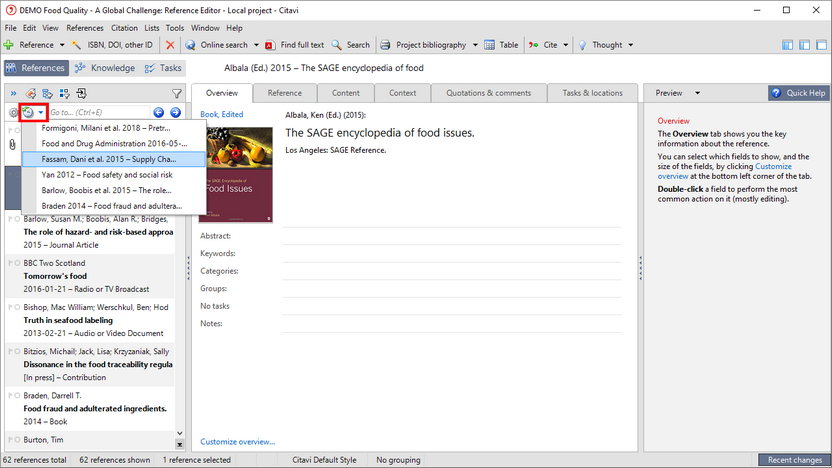832x468 pixels.
Task: Switch to second window layout icon
Action: tap(804, 45)
